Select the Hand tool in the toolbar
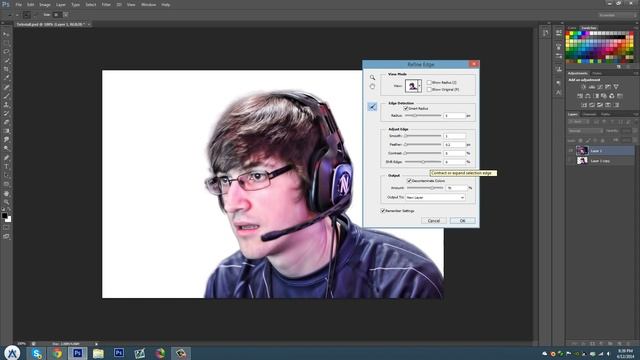 pyautogui.click(x=6, y=193)
